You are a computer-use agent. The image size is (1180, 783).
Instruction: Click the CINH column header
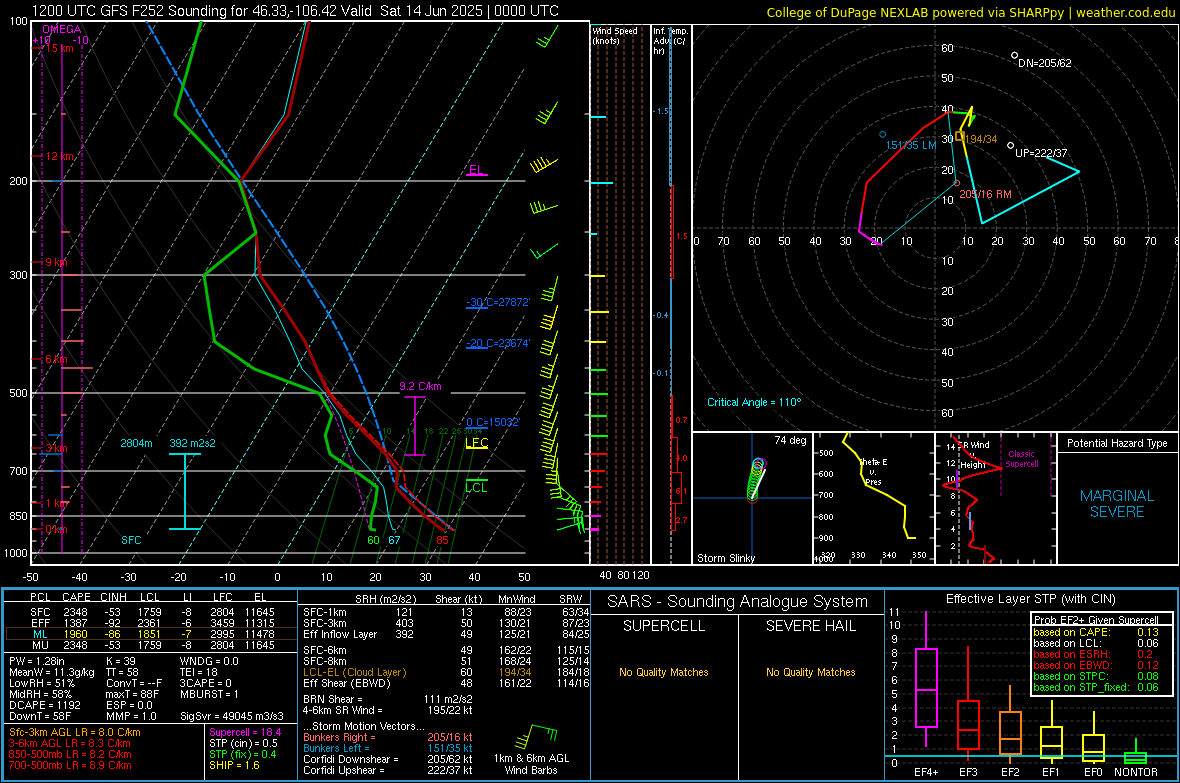click(x=113, y=597)
